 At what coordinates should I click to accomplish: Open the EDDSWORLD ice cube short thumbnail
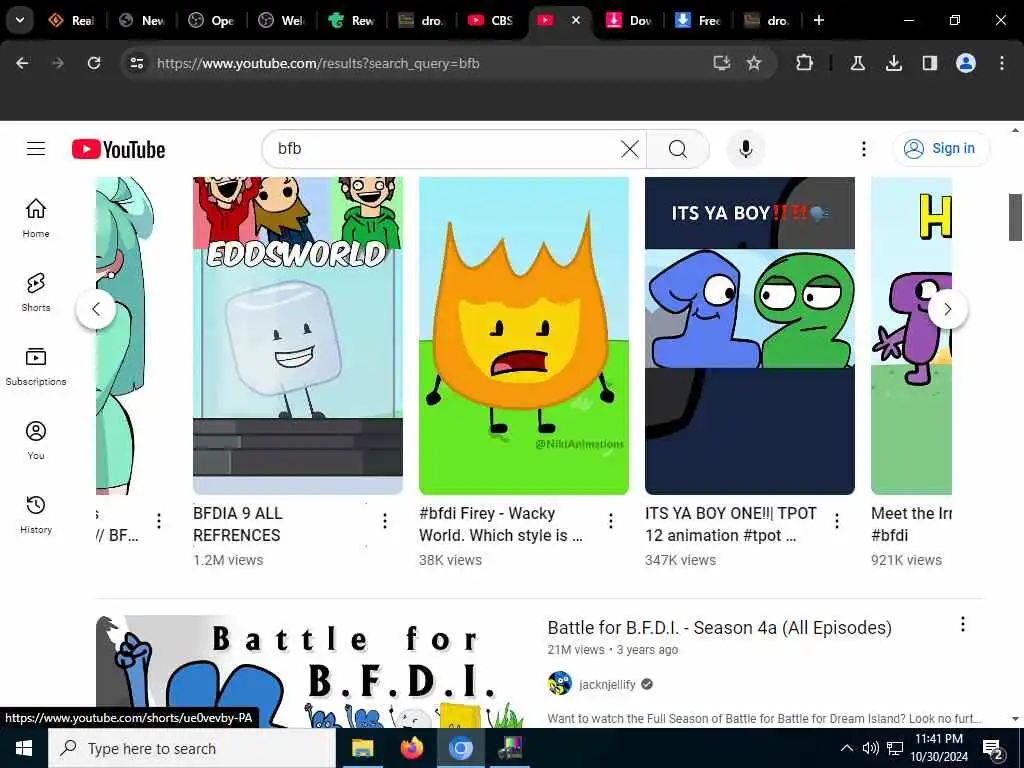(x=298, y=335)
